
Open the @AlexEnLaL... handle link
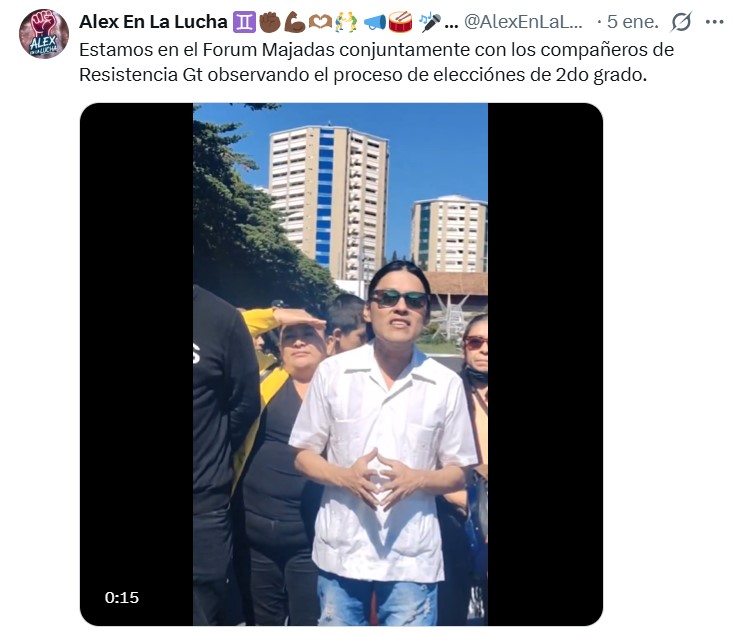tap(523, 22)
